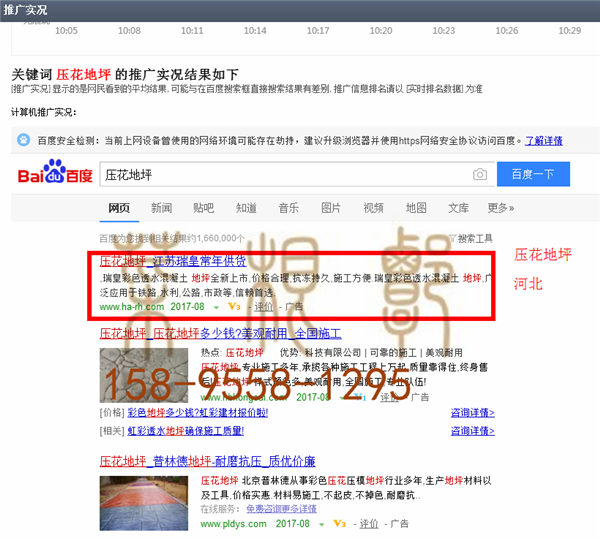Click V3 badge on pldys.com result
The width and height of the screenshot is (600, 543).
pyautogui.click(x=339, y=523)
